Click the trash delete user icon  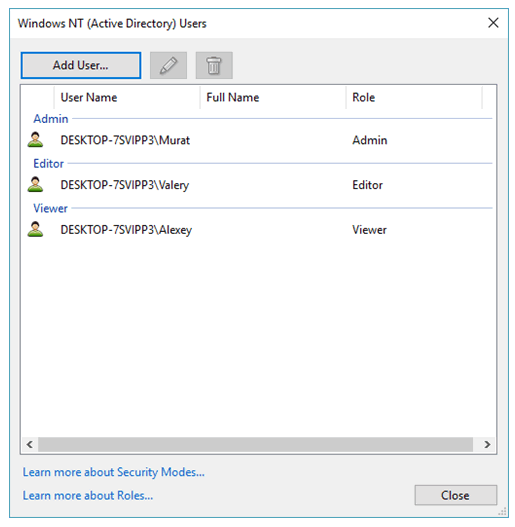(214, 65)
